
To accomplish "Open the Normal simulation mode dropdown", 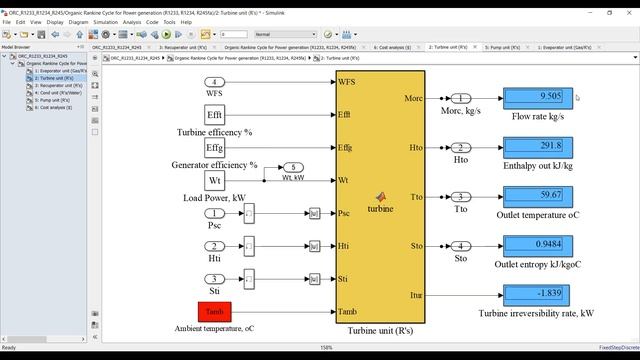I will point(285,35).
